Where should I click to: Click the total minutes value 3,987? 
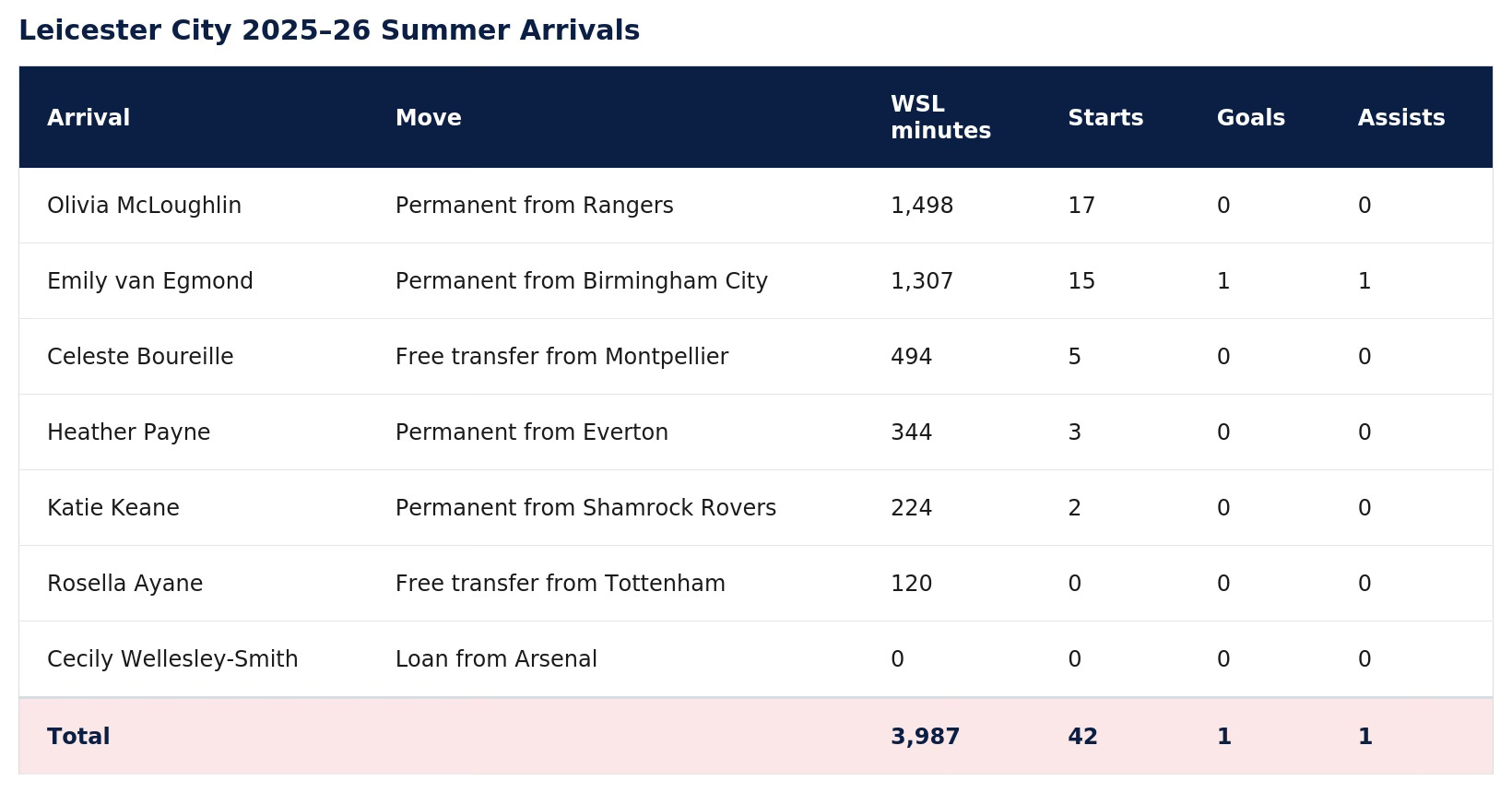pos(926,737)
